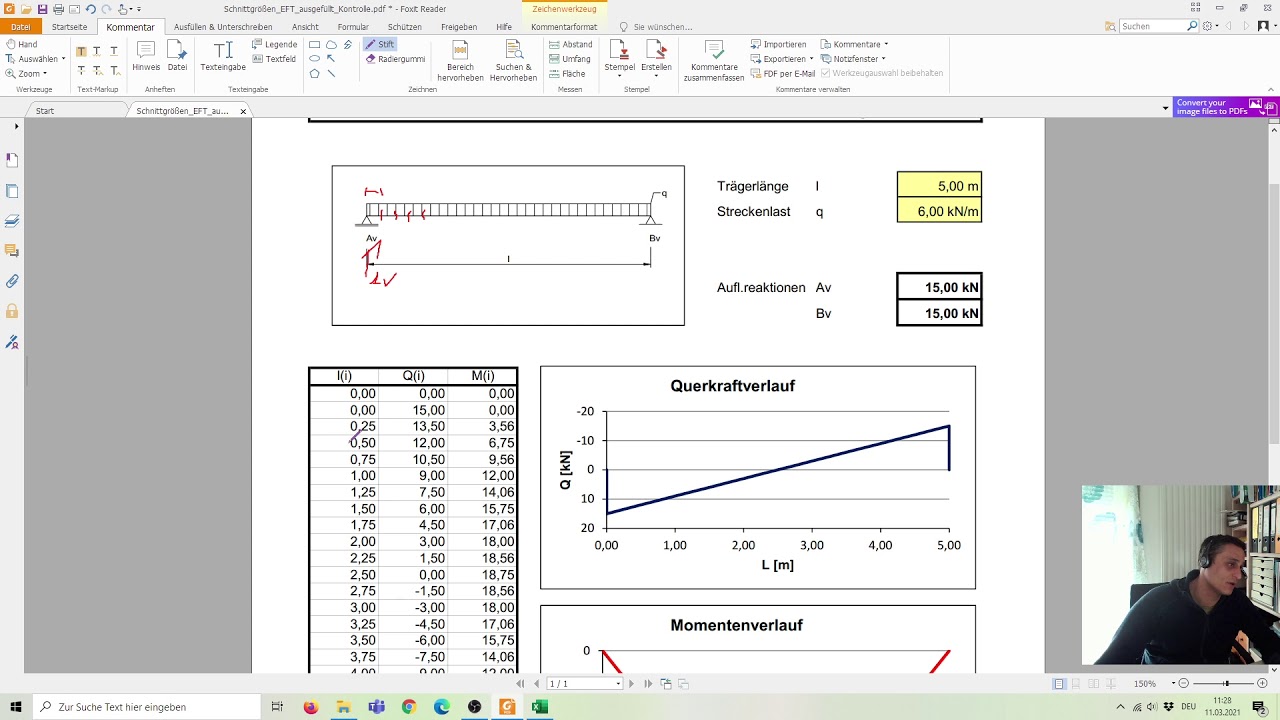
Task: Go to the next page arrow
Action: [x=631, y=684]
